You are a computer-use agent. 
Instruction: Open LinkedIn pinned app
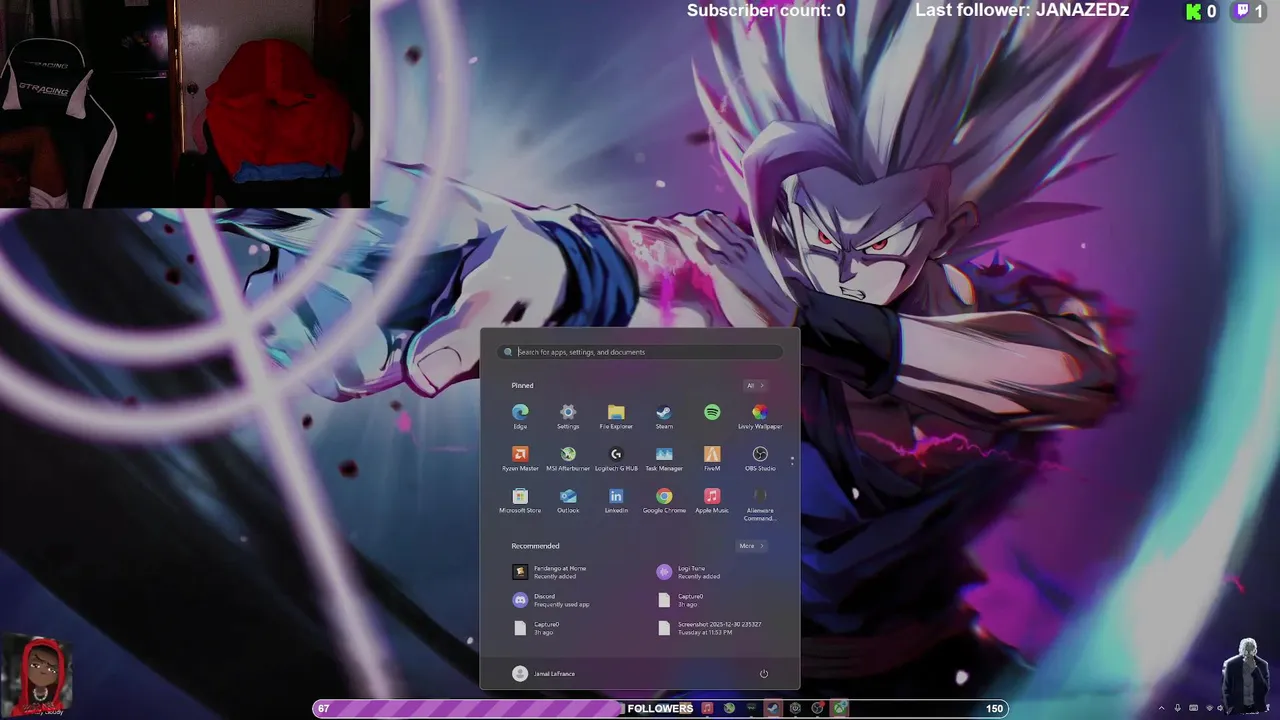point(616,500)
